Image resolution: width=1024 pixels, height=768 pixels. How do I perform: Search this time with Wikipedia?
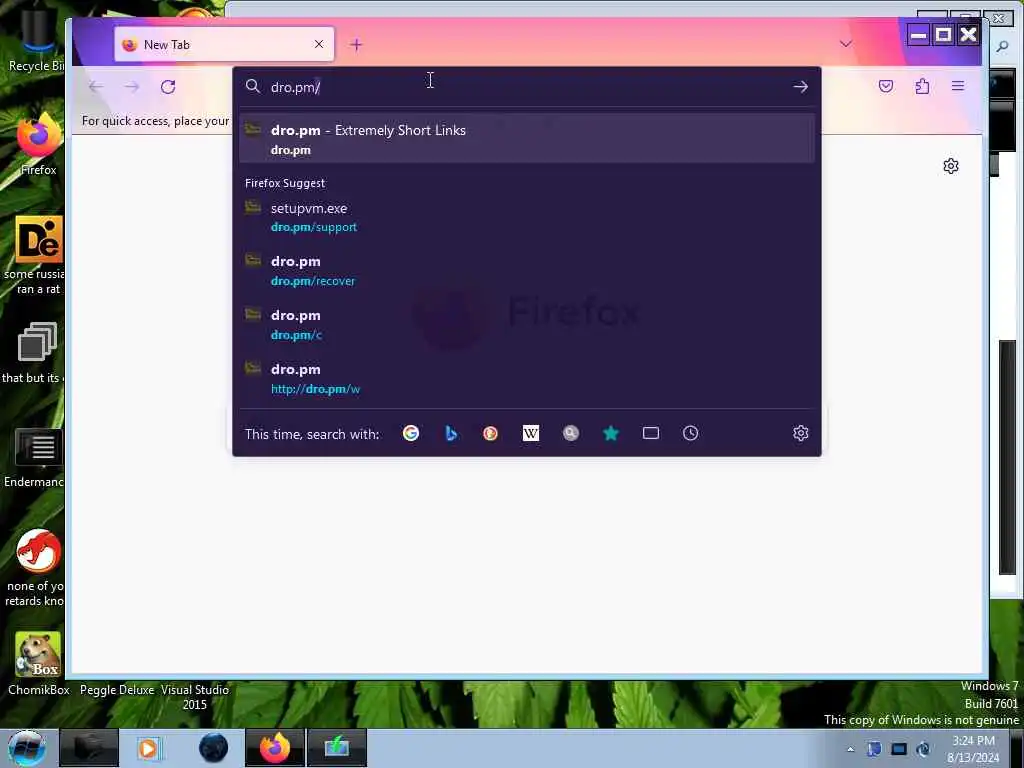[x=531, y=433]
